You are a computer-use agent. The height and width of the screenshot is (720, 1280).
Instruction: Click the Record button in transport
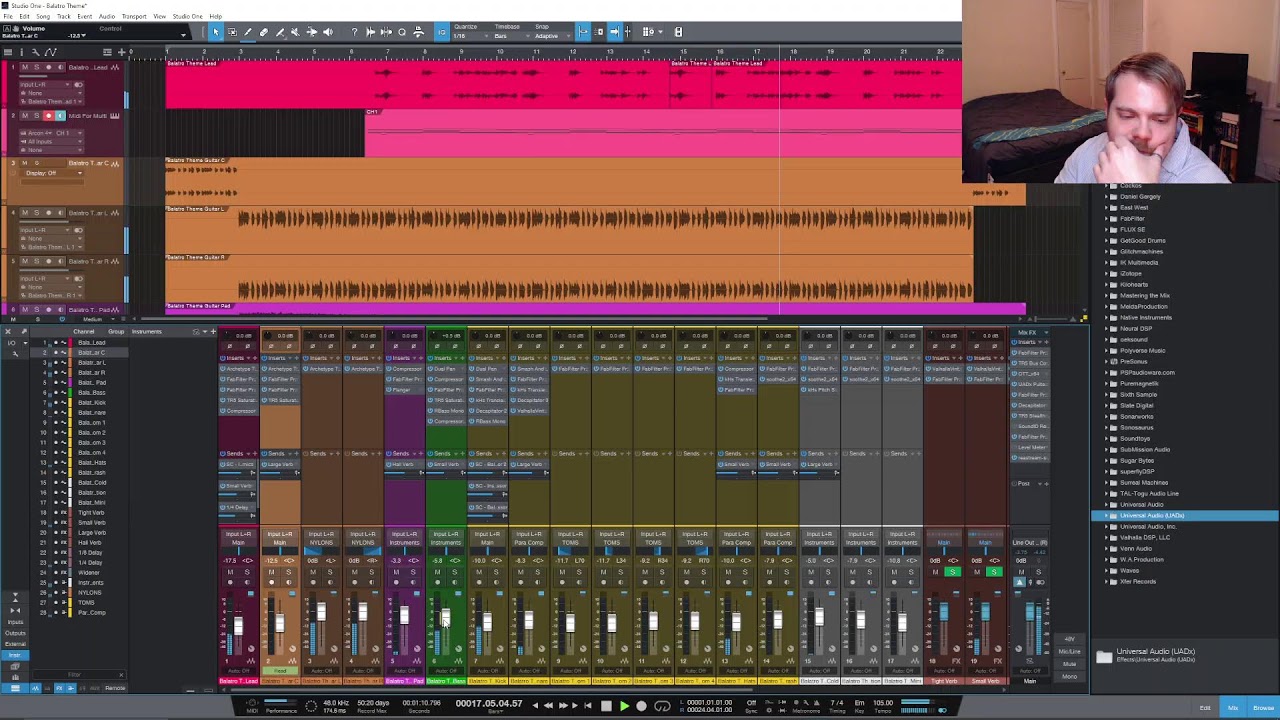(x=641, y=706)
